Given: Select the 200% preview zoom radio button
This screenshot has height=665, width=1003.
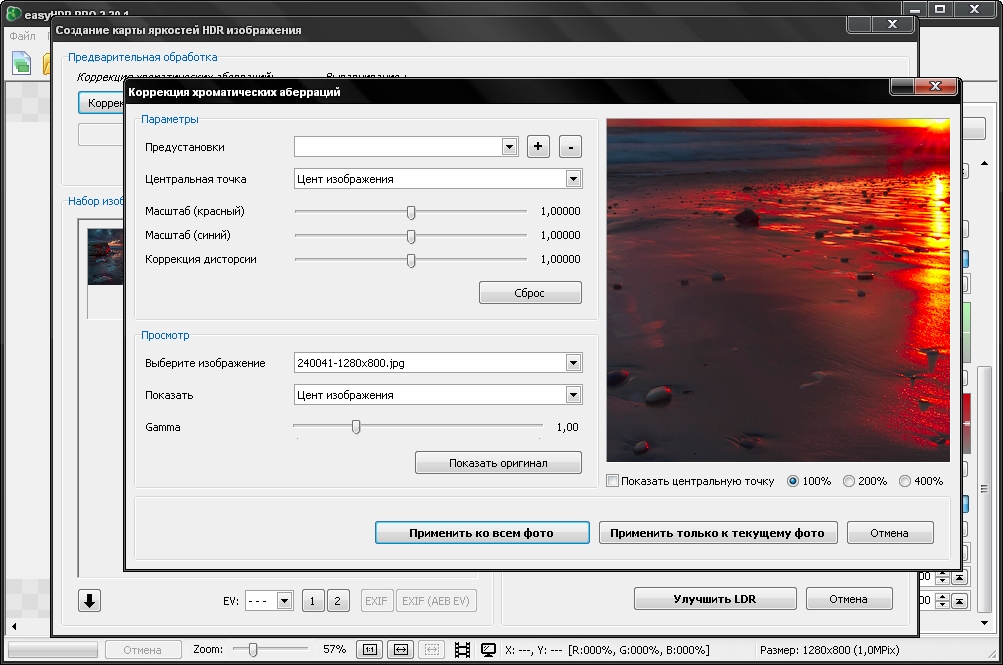Looking at the screenshot, I should tap(849, 481).
